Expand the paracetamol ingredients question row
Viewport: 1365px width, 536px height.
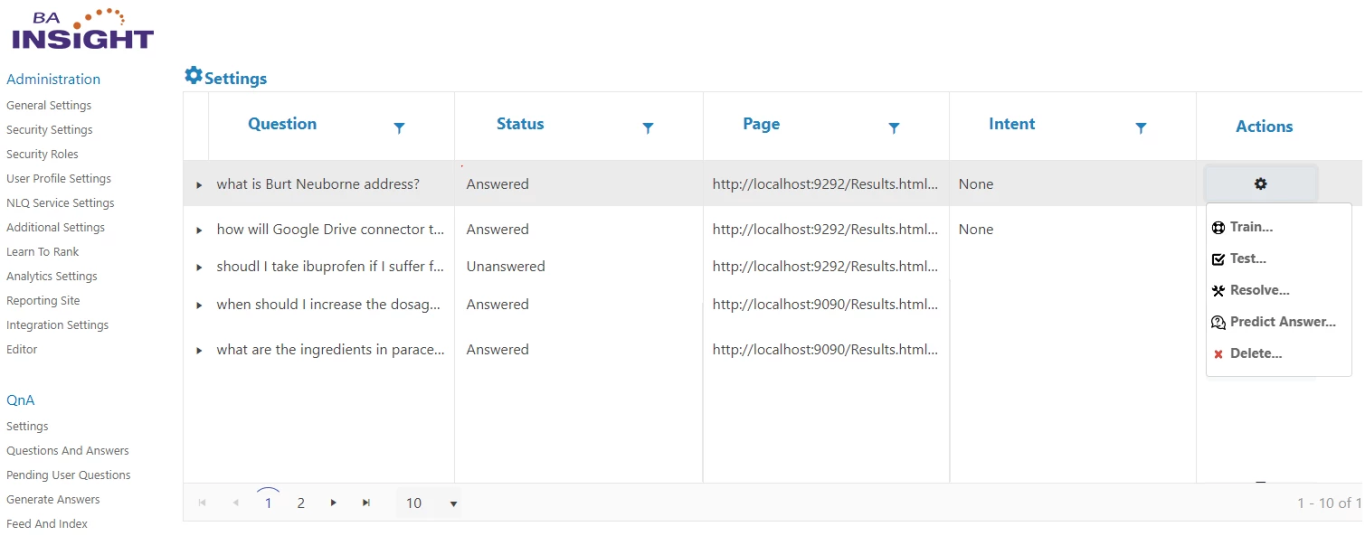pos(199,350)
